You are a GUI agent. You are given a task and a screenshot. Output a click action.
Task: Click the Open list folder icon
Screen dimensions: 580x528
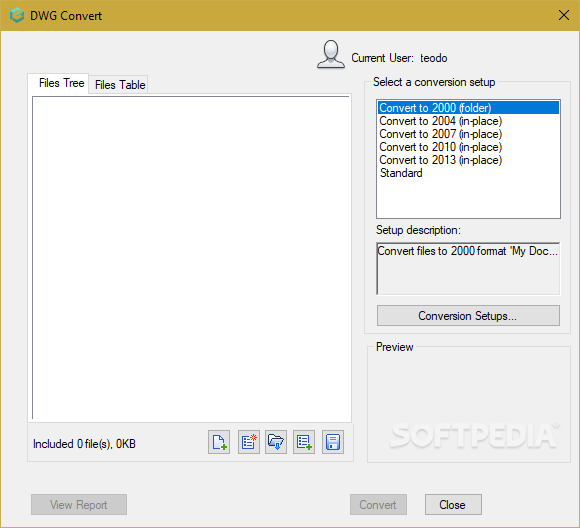coord(276,442)
